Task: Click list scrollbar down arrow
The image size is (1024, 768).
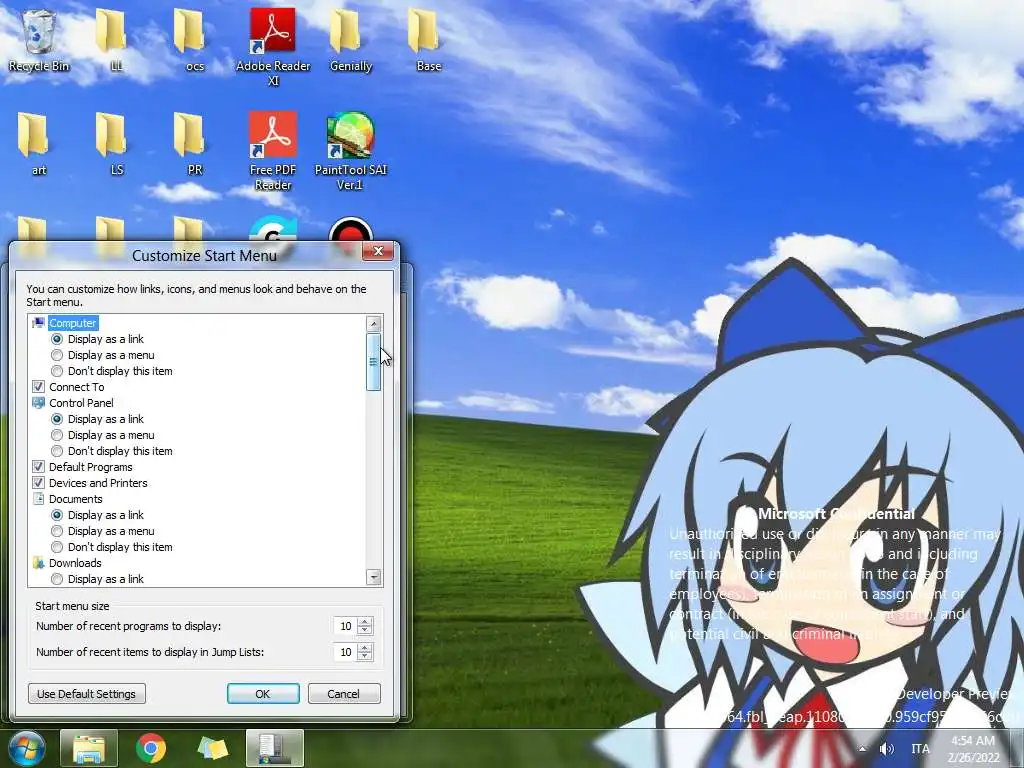Action: 374,577
